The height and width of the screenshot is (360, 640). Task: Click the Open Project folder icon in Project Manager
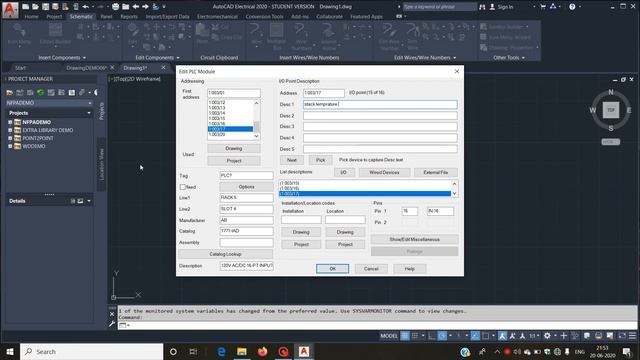(9, 93)
